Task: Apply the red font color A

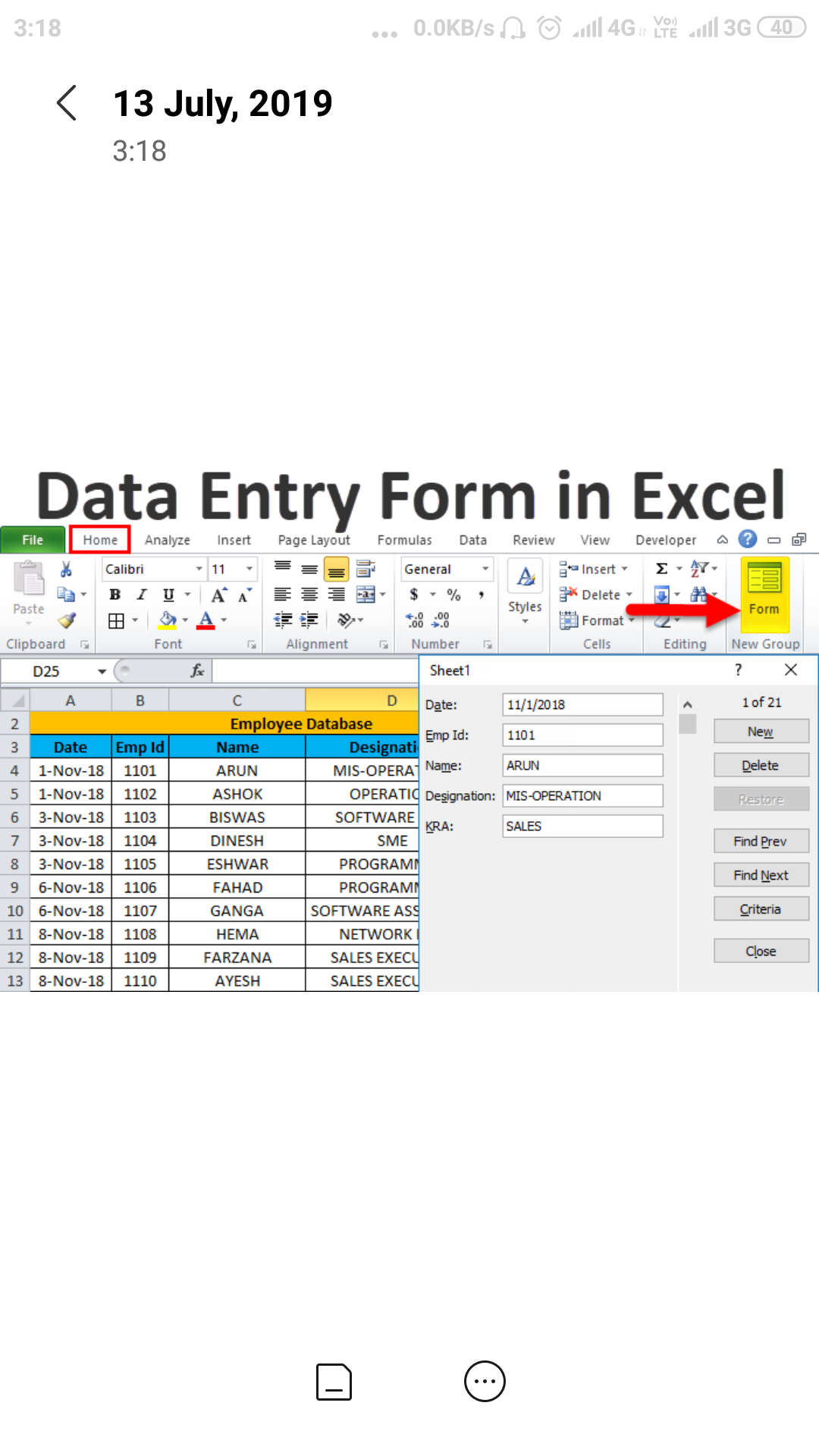Action: (x=206, y=620)
